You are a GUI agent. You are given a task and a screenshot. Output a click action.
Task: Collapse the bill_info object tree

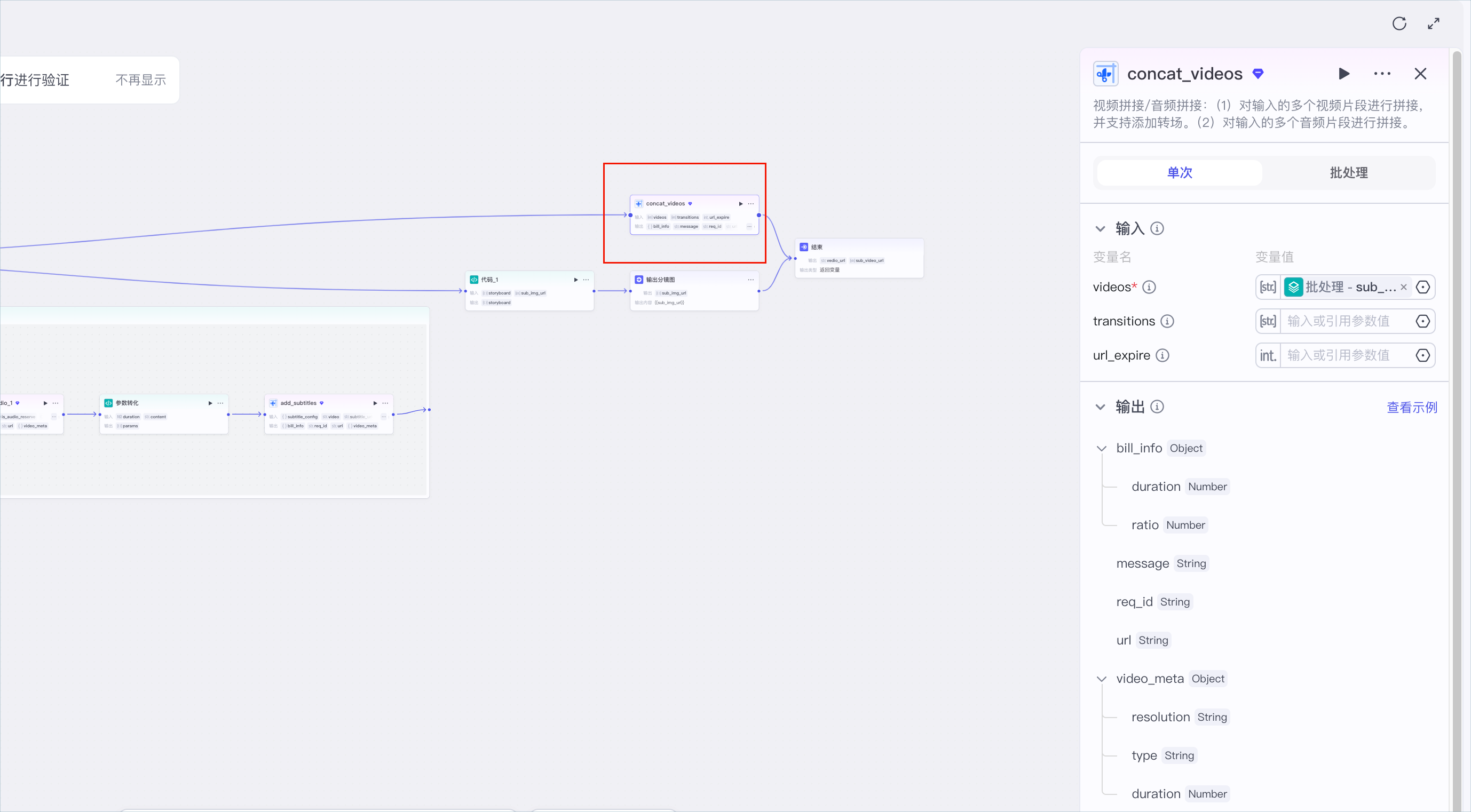pos(1102,449)
